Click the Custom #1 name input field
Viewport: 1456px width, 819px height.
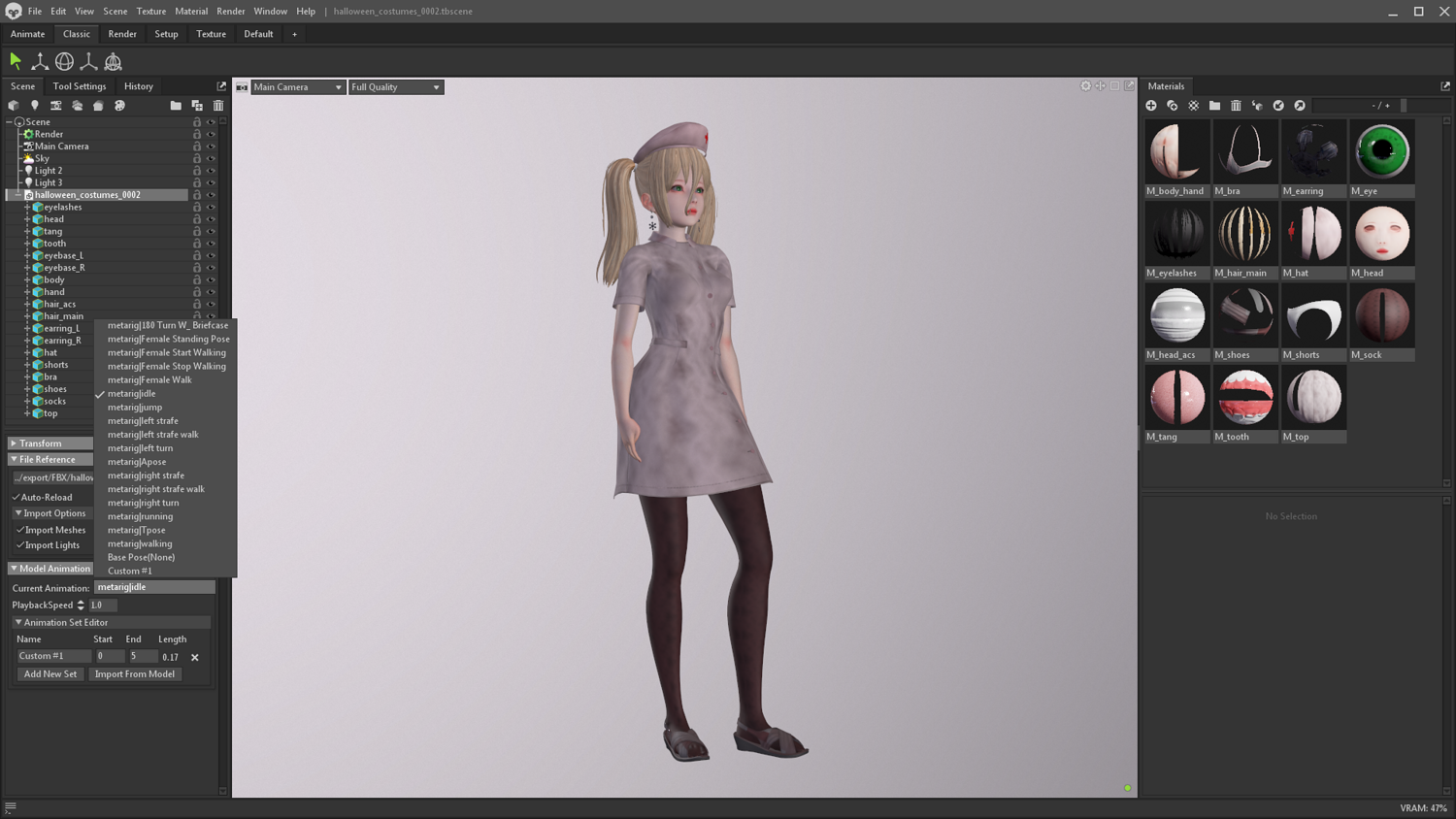(53, 657)
